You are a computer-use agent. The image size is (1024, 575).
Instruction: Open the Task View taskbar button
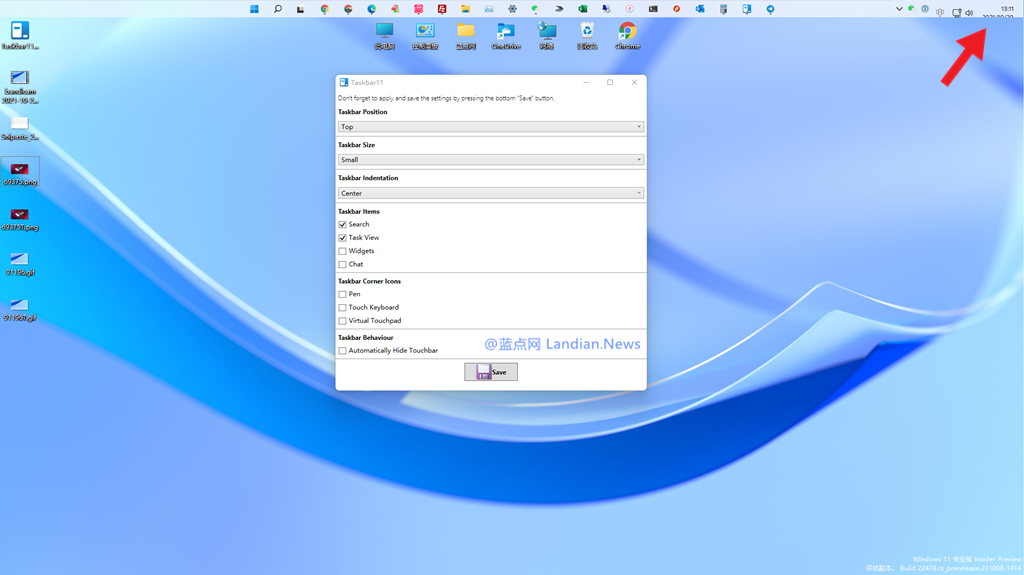300,9
